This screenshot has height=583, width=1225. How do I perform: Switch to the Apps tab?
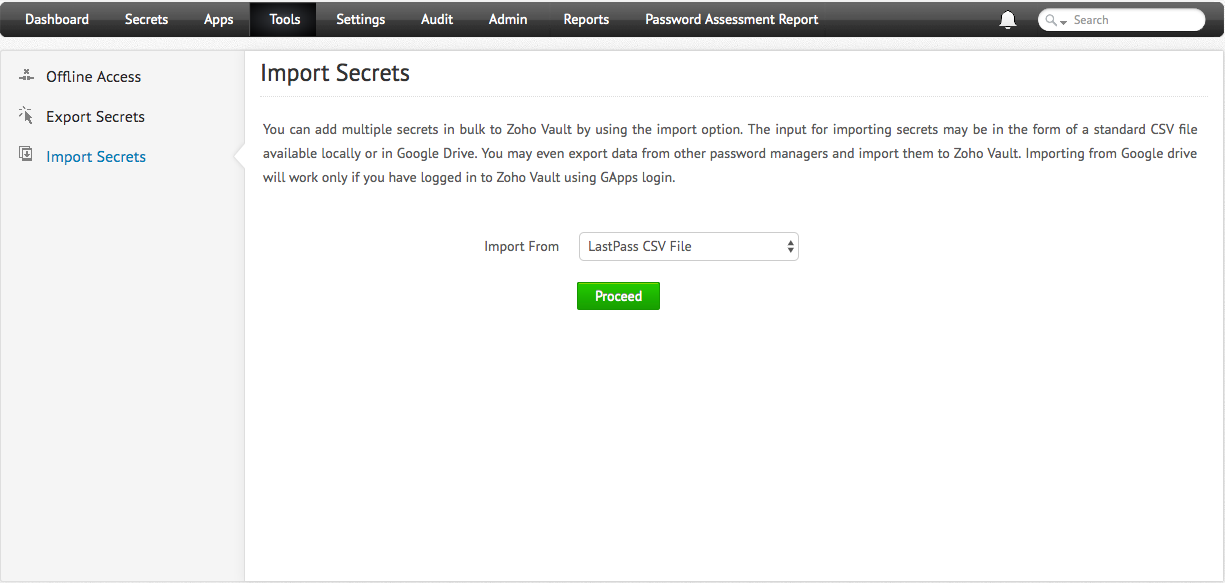tap(218, 19)
